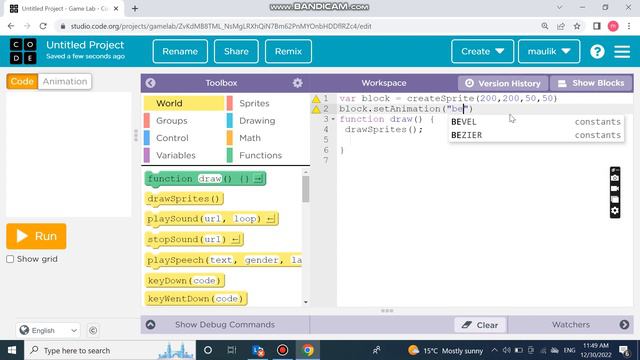Collapse the Toolbox with the left arrow

[150, 83]
